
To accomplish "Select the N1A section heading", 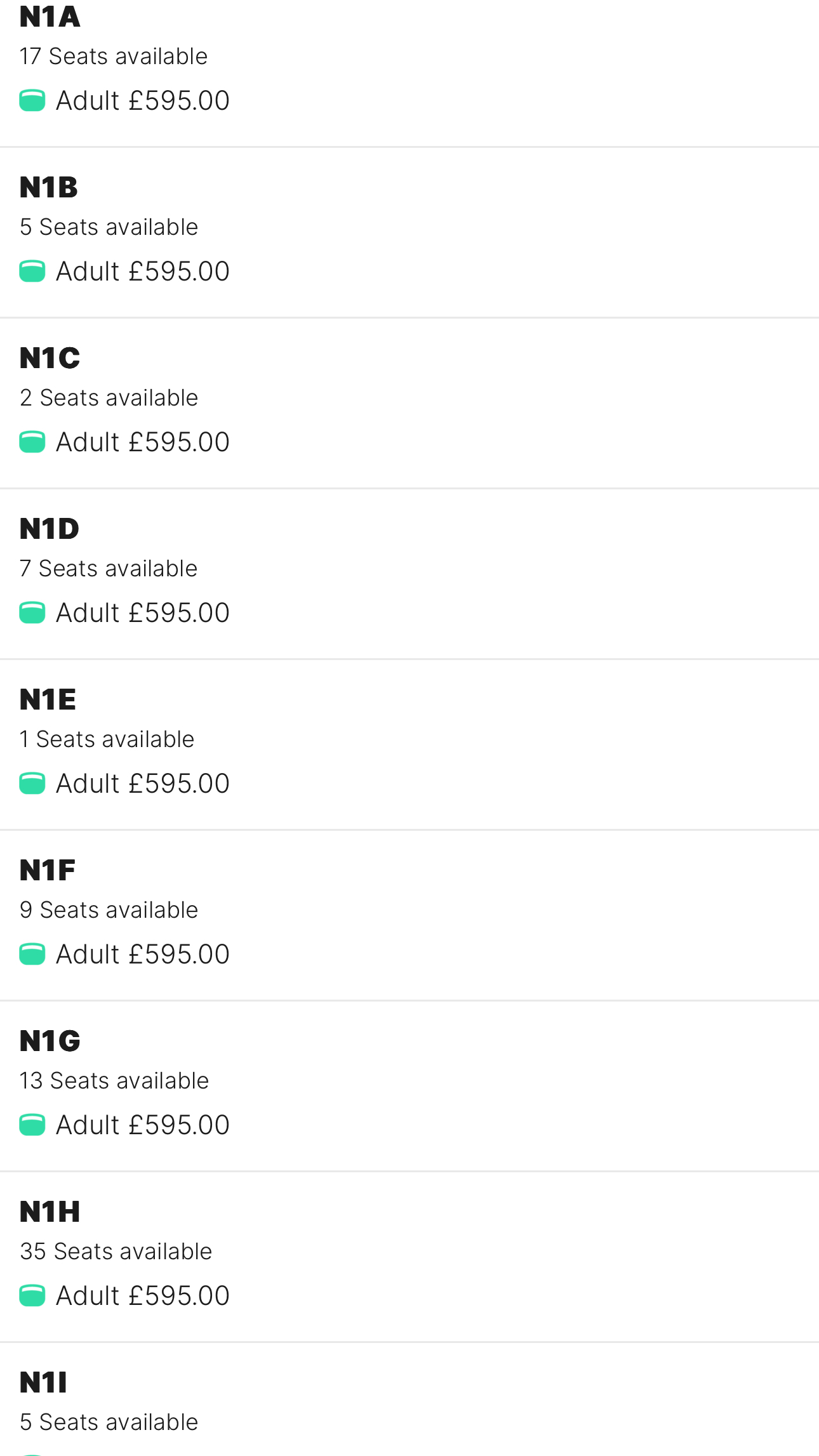I will point(50,17).
